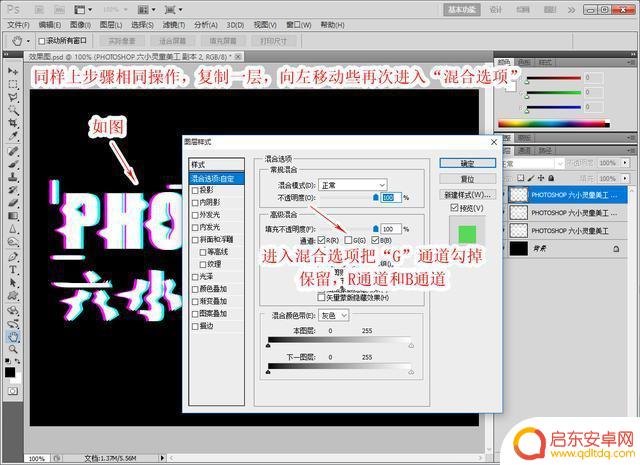Select the Eyedropper tool
Image resolution: width=640 pixels, height=465 pixels.
click(x=13, y=136)
